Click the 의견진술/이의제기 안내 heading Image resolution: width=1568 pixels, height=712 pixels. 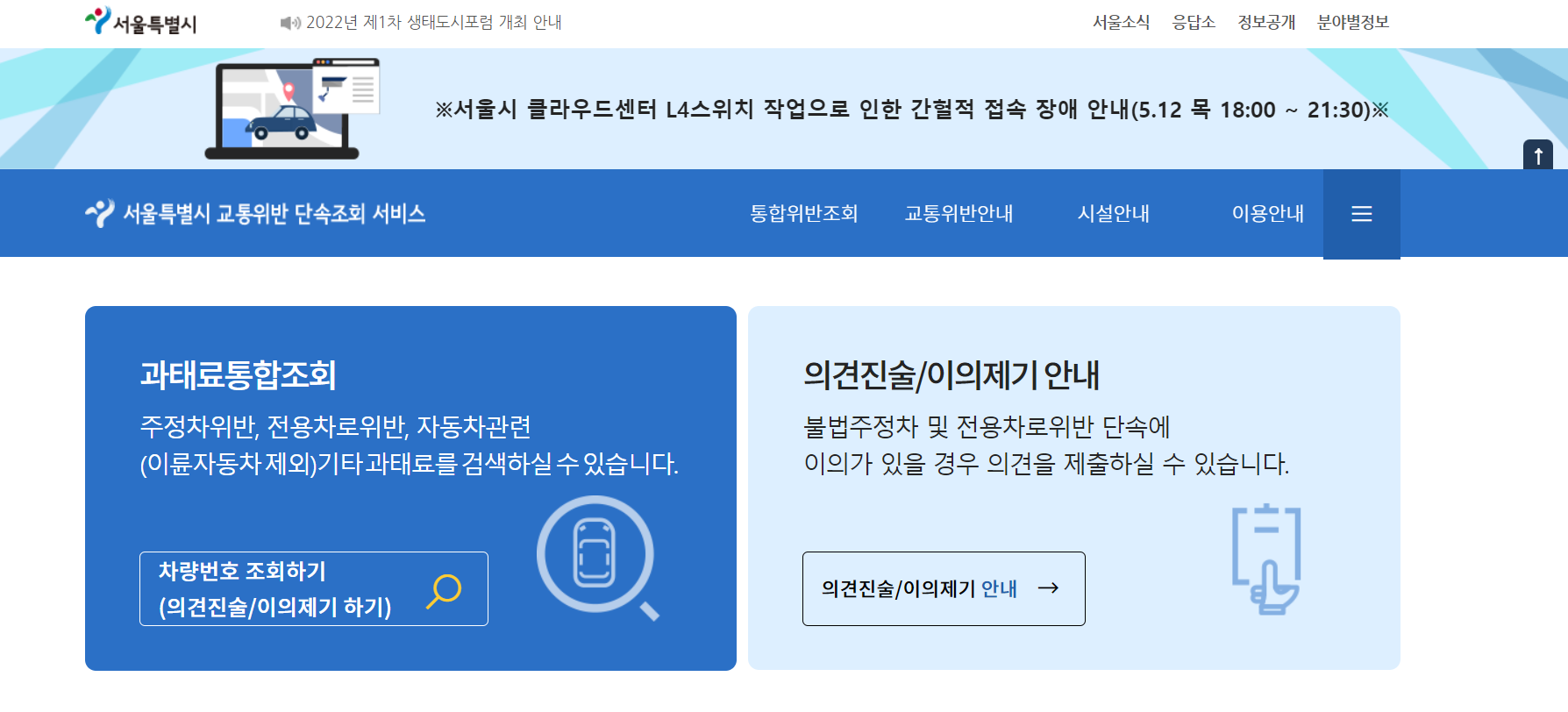click(951, 374)
